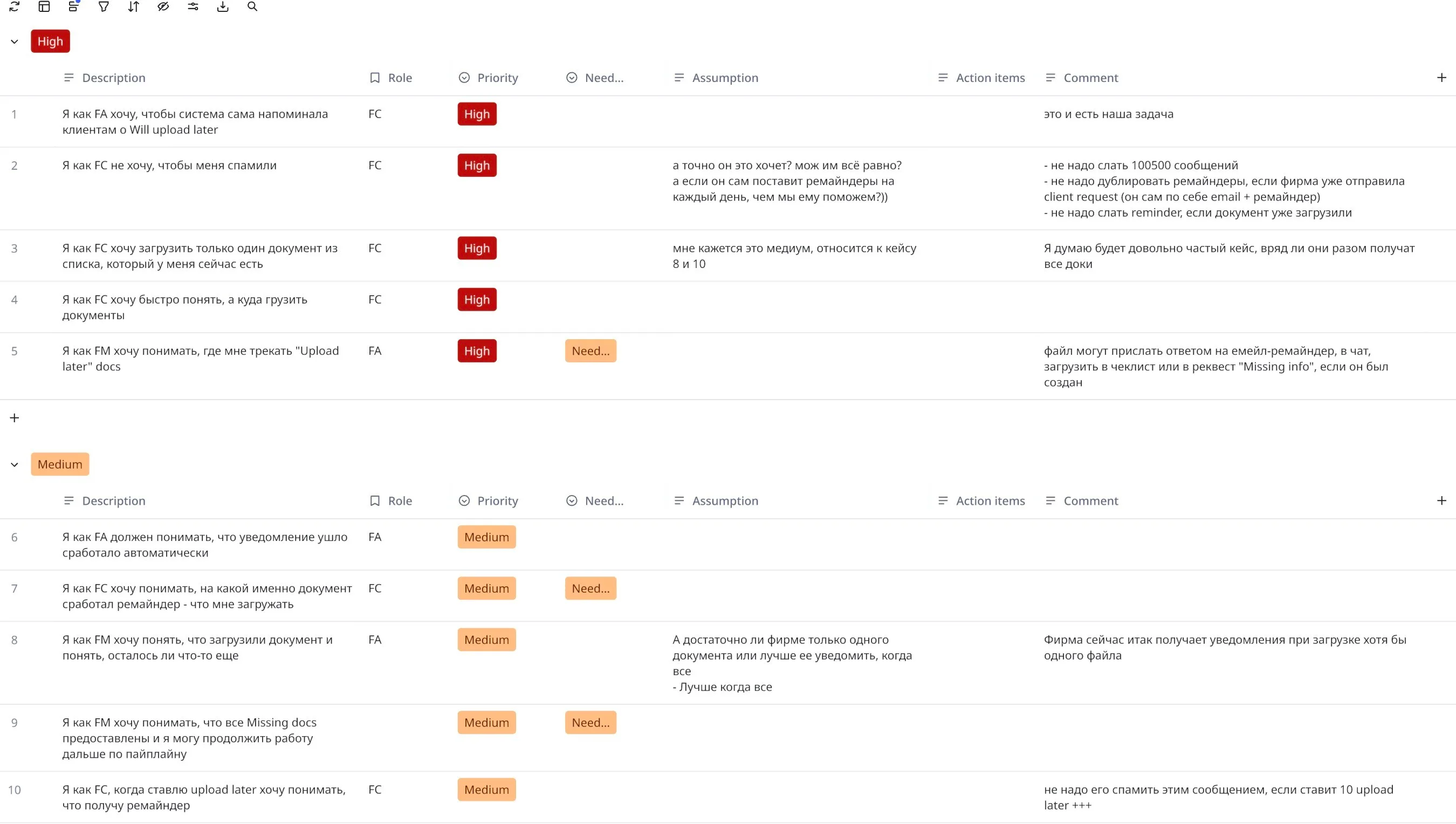Open the filter funnel icon
Viewport: 1456px width, 824px height.
[x=104, y=6]
